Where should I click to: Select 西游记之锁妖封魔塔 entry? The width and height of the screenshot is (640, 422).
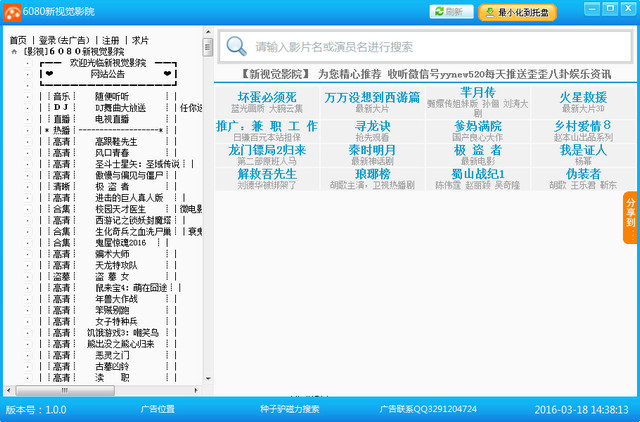click(133, 220)
